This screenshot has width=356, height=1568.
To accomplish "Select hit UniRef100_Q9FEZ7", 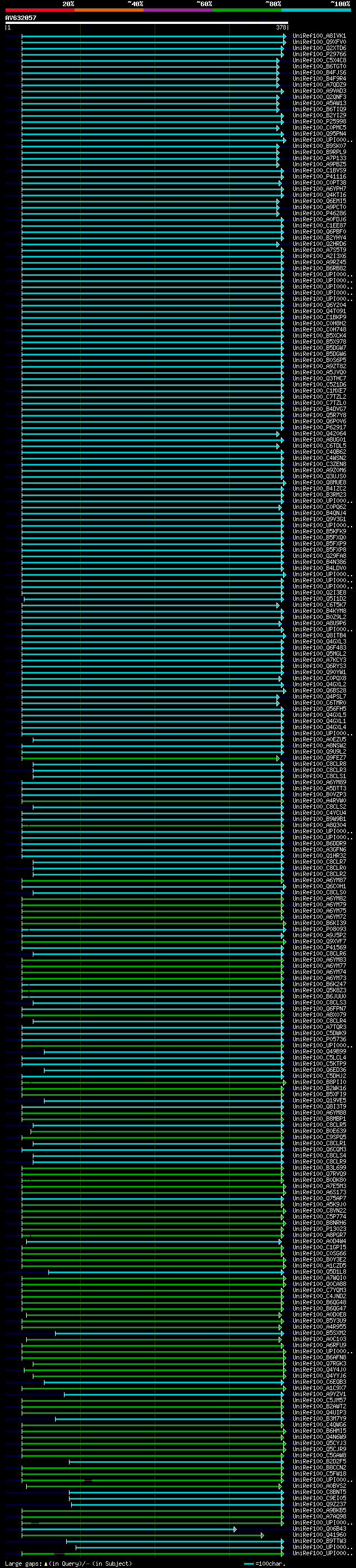I will [319, 758].
